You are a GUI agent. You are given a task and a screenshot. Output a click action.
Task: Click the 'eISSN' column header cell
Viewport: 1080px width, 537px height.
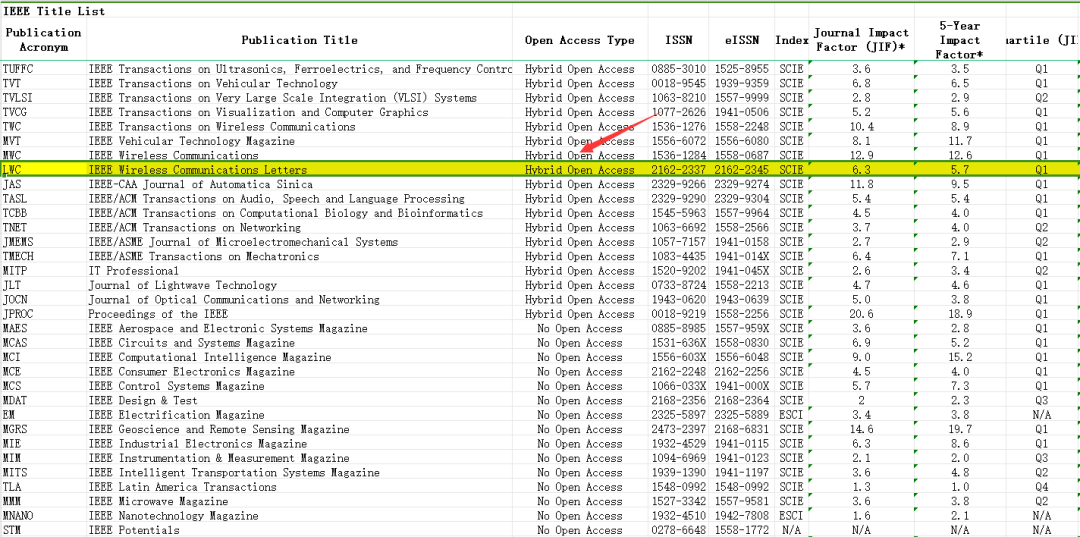pos(742,39)
